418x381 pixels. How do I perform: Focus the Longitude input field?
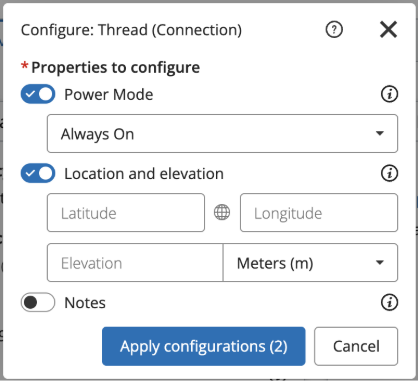point(319,213)
